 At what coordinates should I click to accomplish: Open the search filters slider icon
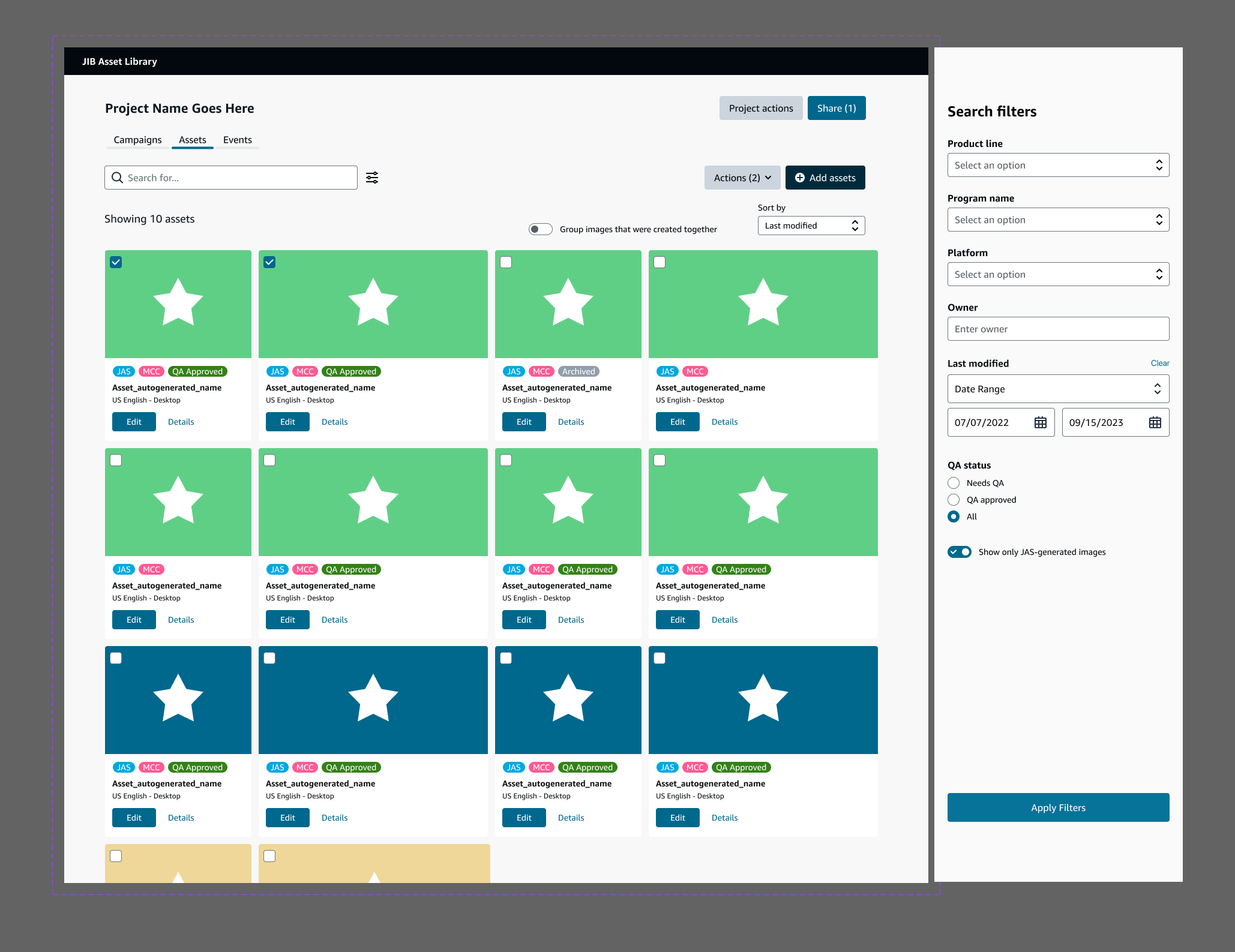coord(372,178)
